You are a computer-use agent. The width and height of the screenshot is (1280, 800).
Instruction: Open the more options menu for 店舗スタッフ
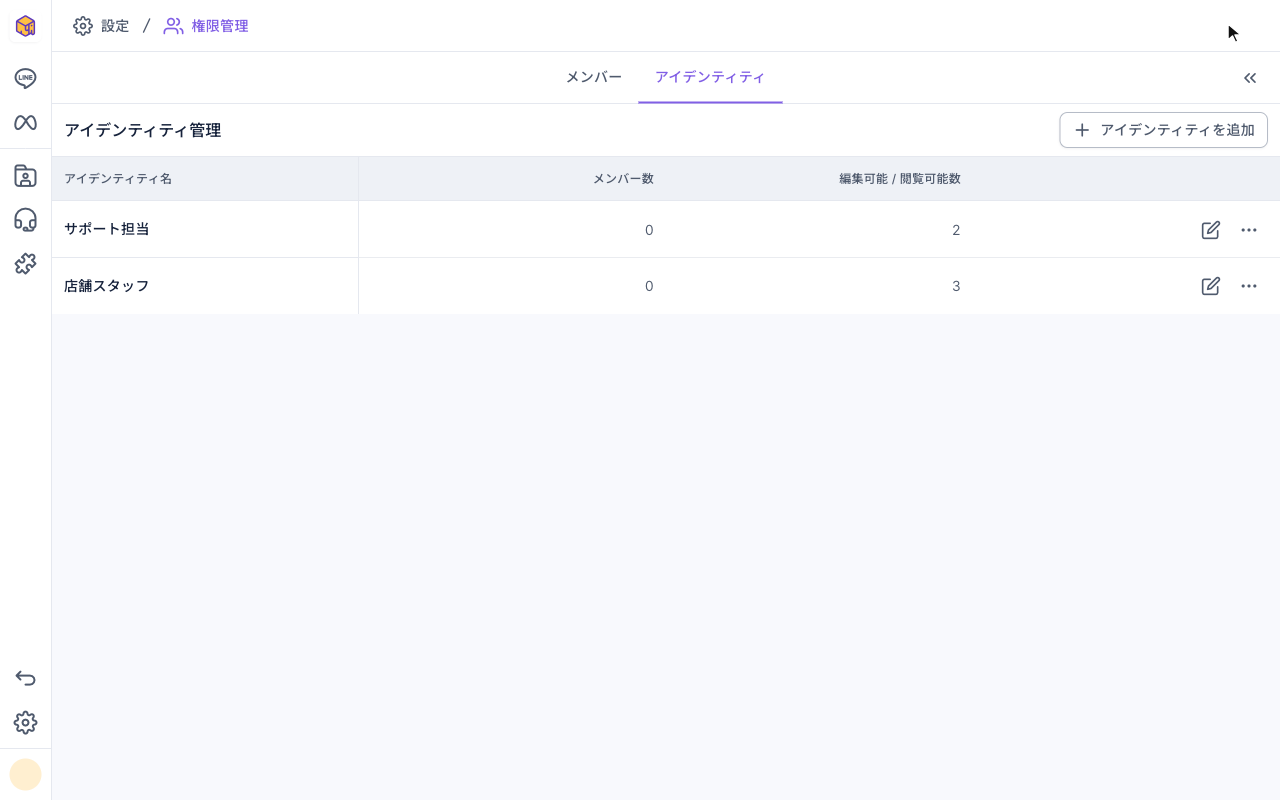coord(1249,286)
